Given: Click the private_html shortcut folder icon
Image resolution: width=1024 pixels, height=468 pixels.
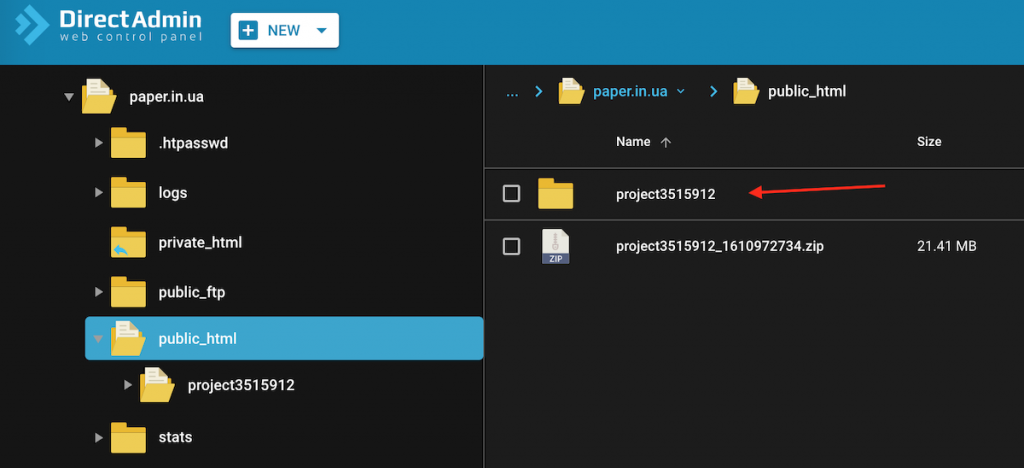Looking at the screenshot, I should (x=129, y=243).
